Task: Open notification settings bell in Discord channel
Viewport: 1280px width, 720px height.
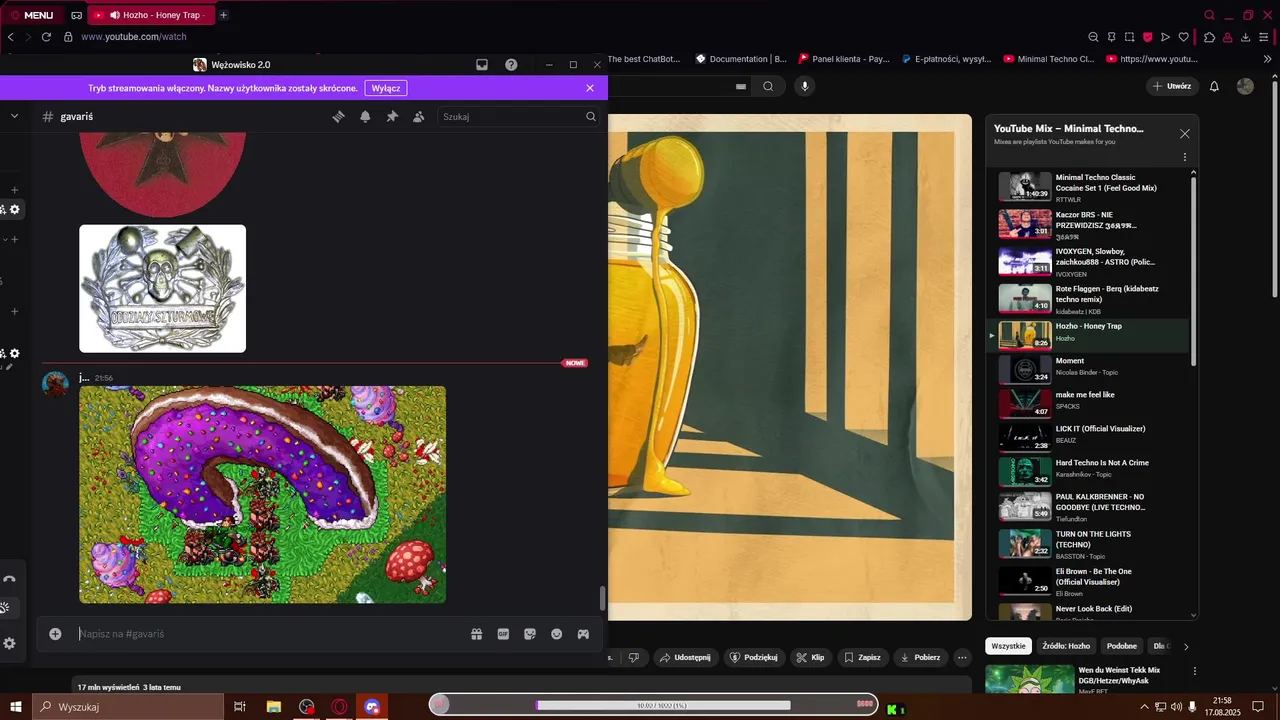Action: [x=365, y=116]
